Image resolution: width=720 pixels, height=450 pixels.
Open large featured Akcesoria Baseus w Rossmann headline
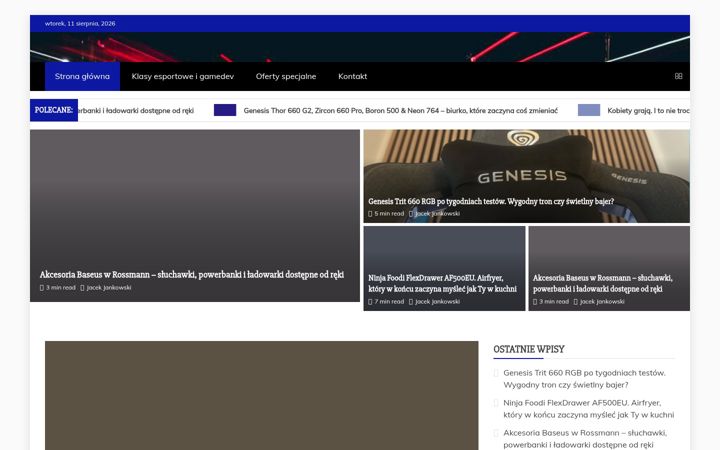tap(191, 275)
